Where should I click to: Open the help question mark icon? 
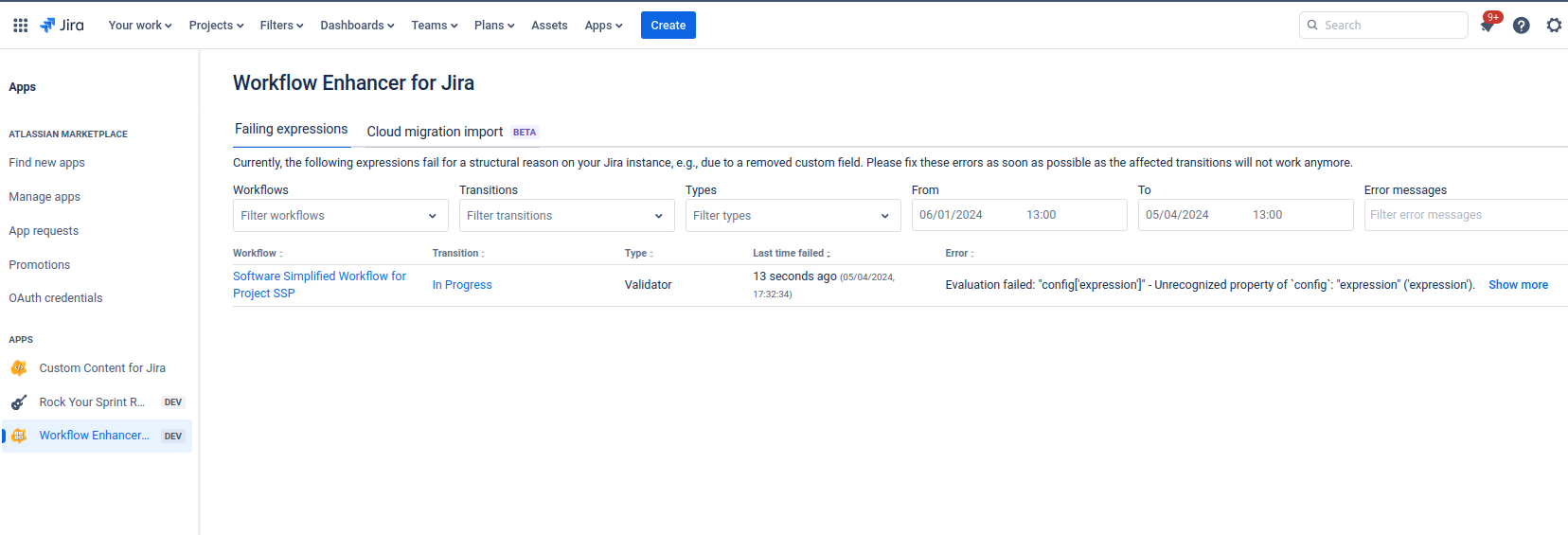(x=1521, y=26)
